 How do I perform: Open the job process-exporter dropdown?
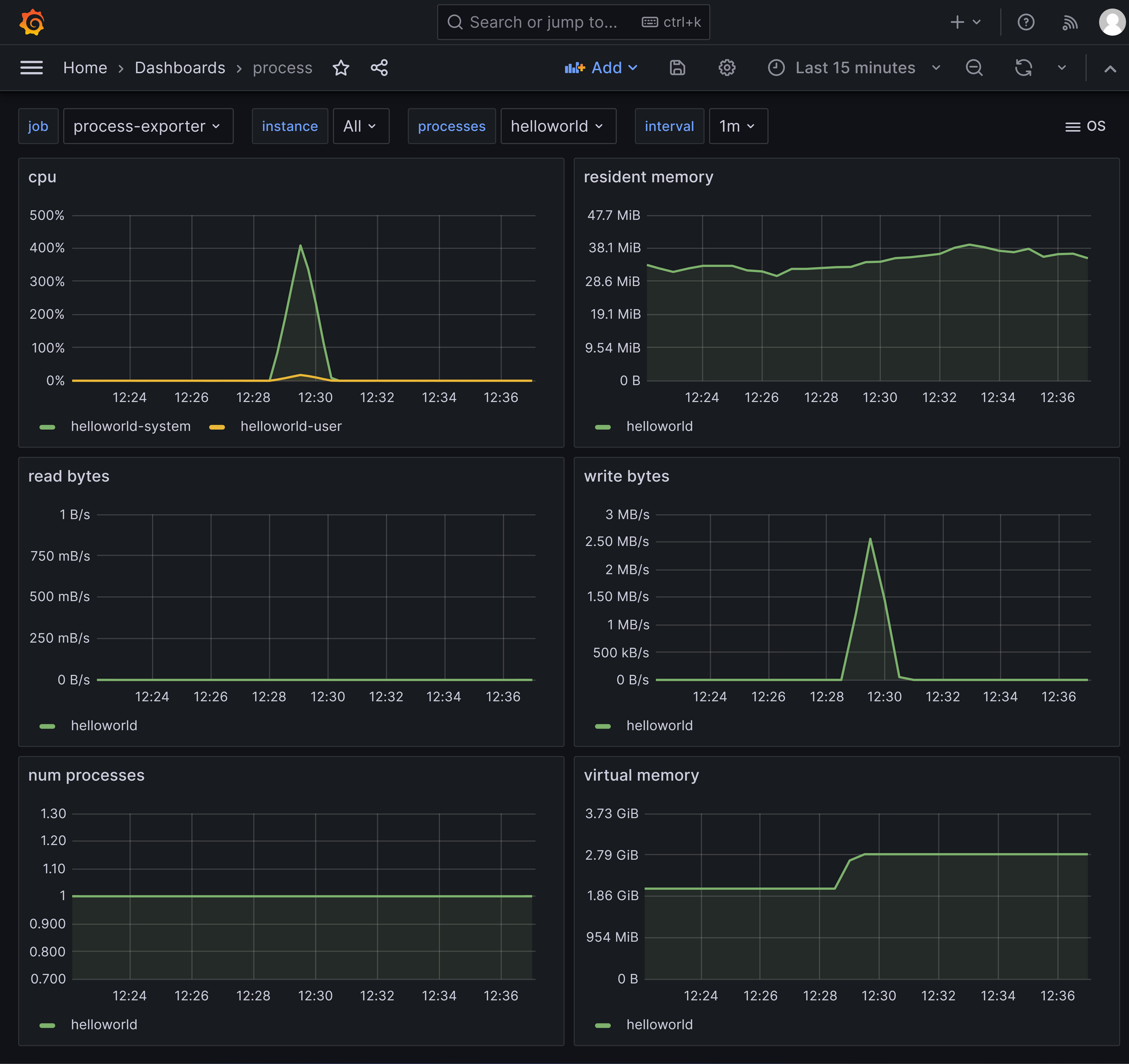(148, 126)
